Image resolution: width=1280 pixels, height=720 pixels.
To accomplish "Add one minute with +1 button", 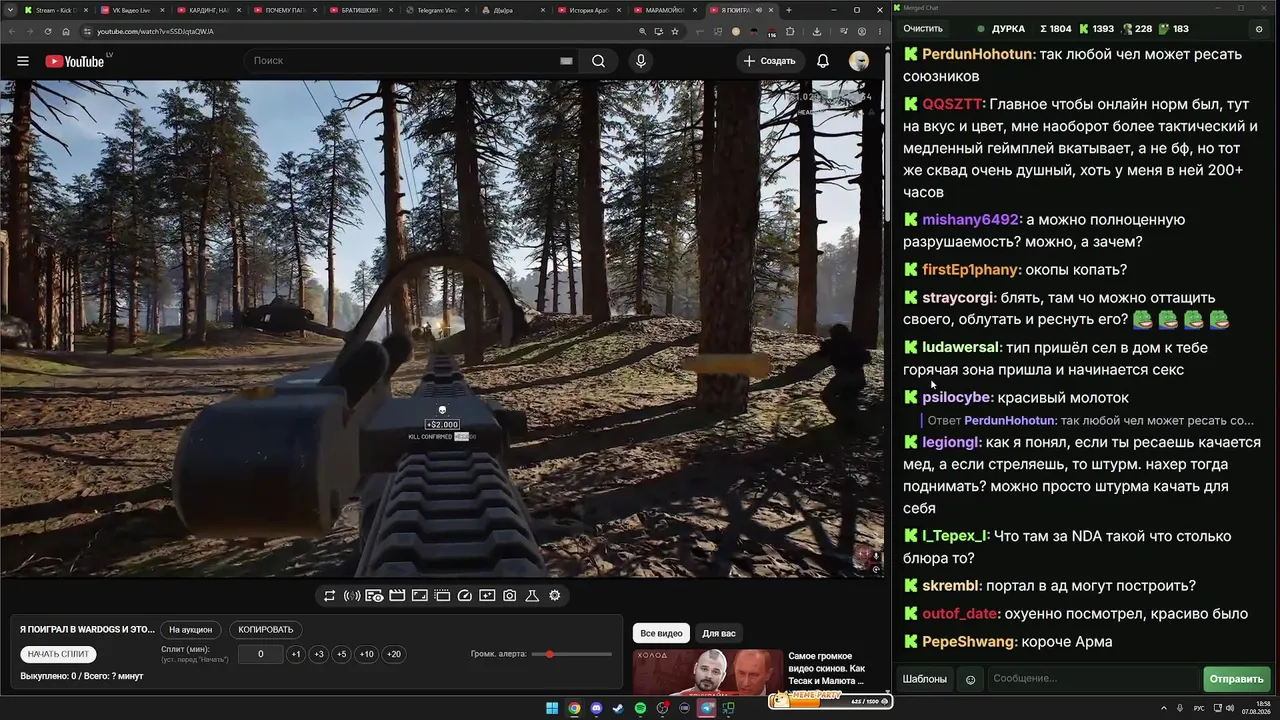I will point(295,654).
